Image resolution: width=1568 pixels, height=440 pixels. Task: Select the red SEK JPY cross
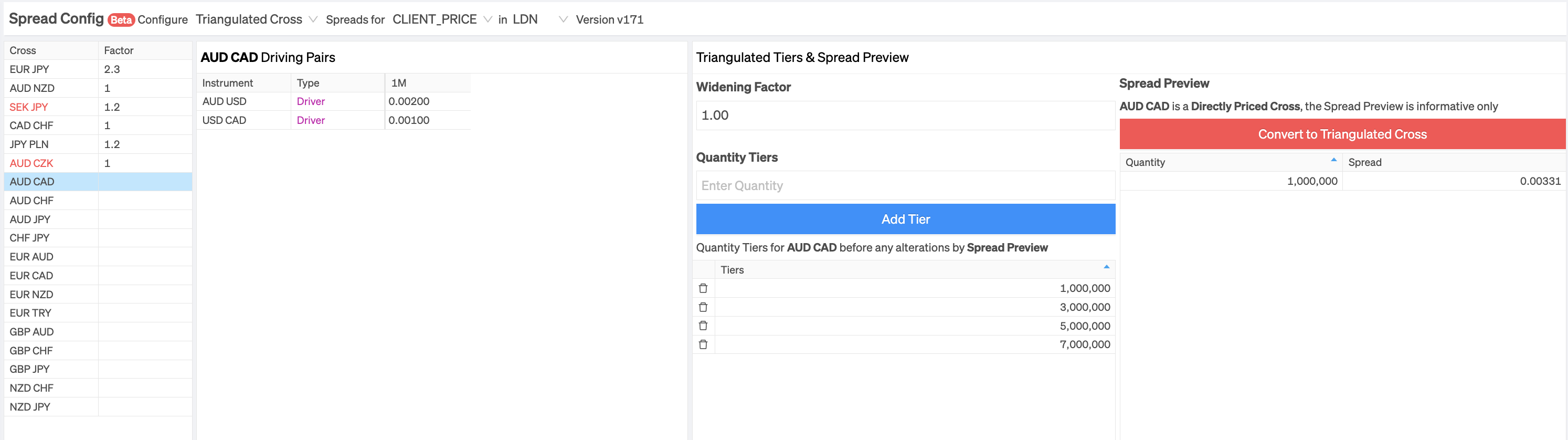pos(29,107)
